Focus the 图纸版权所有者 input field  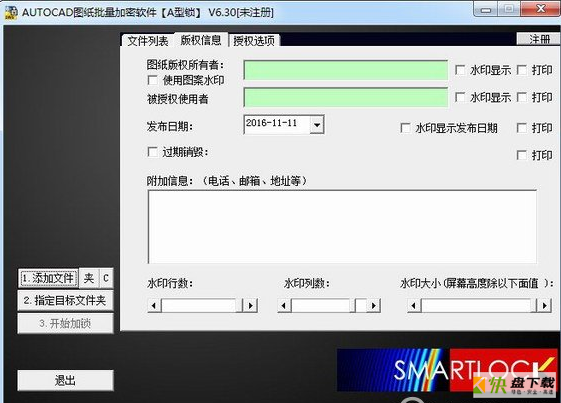(346, 70)
